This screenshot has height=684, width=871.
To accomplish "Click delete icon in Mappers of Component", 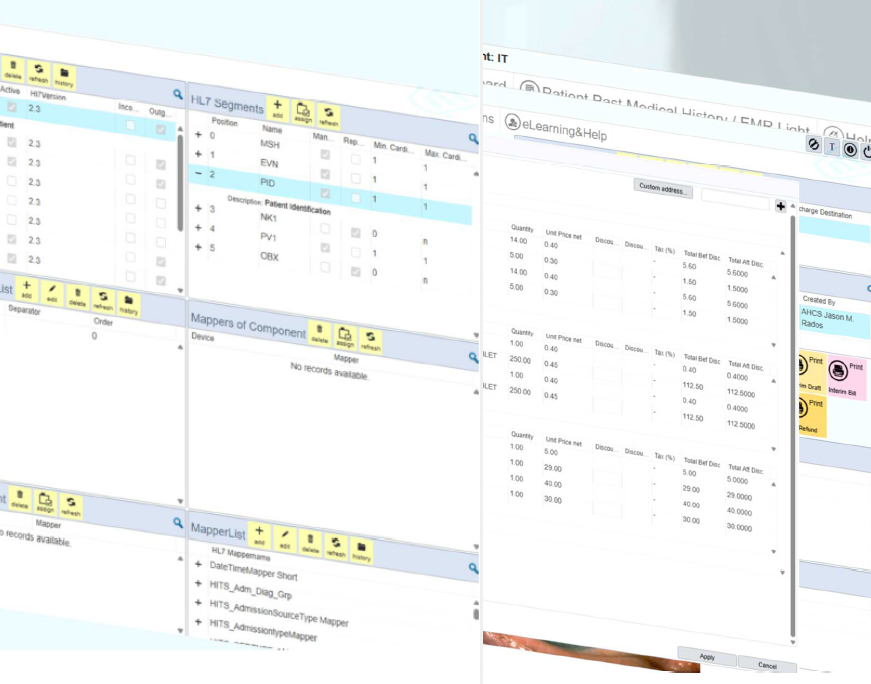I will [320, 333].
